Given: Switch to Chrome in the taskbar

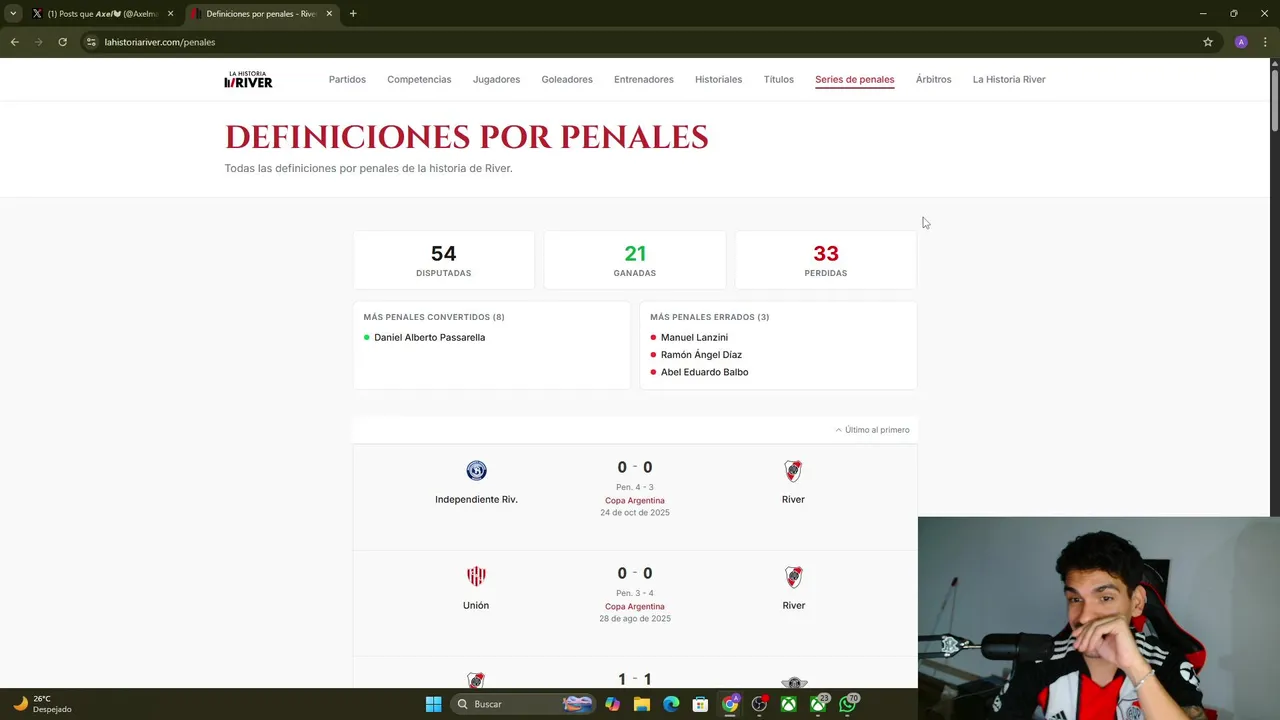Looking at the screenshot, I should 730,704.
